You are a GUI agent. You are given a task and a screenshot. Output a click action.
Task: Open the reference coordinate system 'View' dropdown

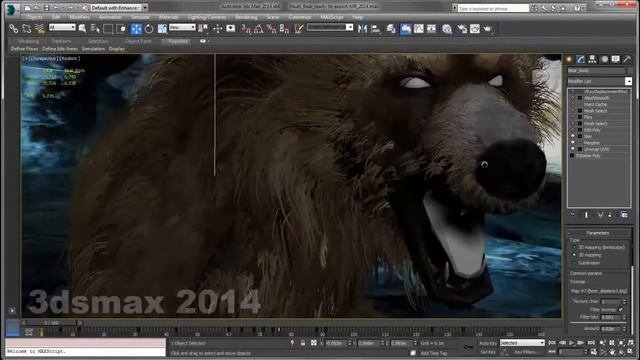pyautogui.click(x=182, y=27)
